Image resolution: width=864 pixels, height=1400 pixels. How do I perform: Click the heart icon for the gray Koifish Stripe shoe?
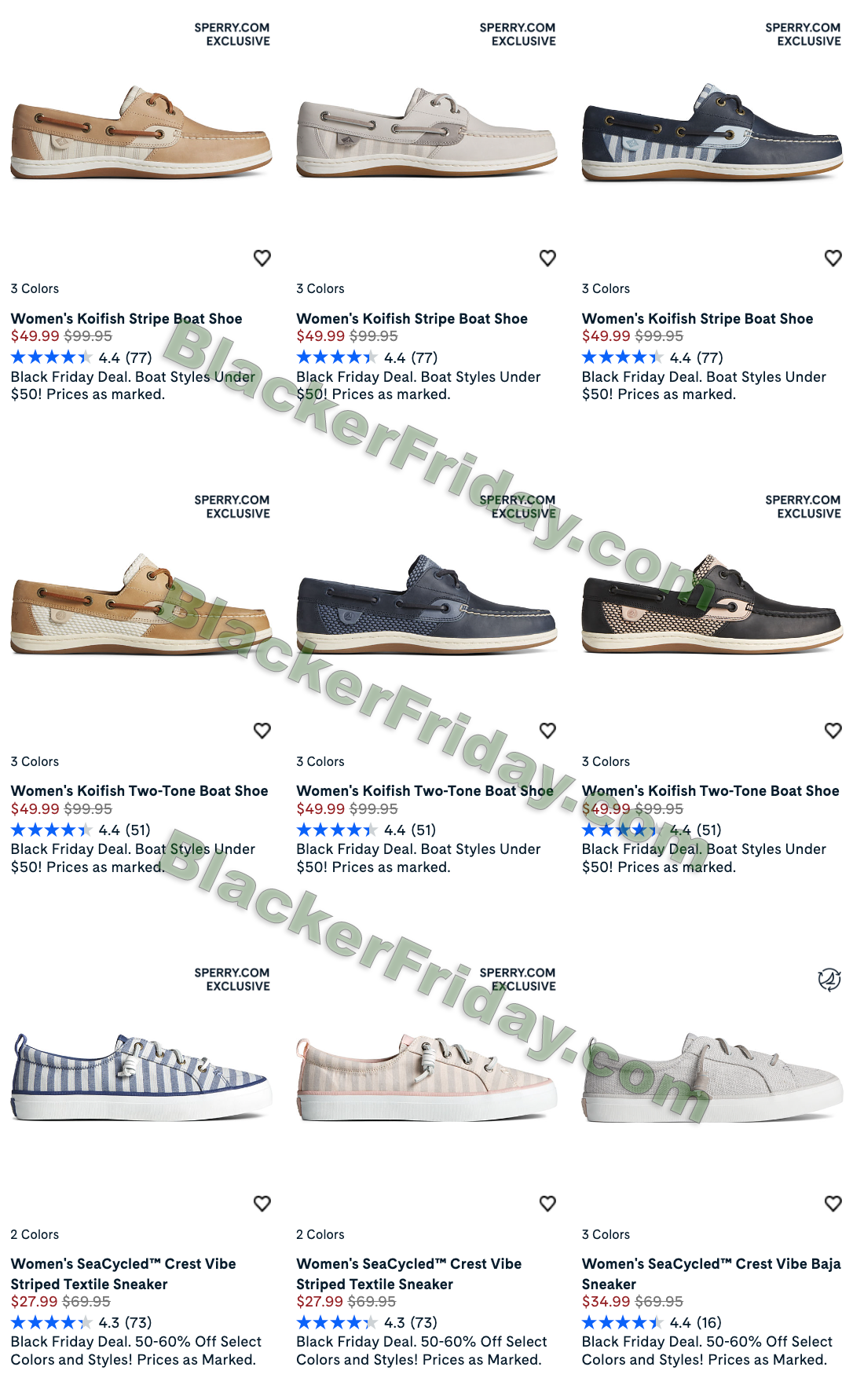pos(547,258)
